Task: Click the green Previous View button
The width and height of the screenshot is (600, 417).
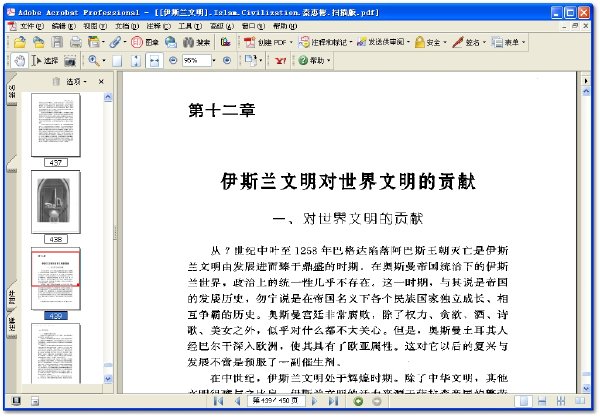Action: click(x=359, y=401)
